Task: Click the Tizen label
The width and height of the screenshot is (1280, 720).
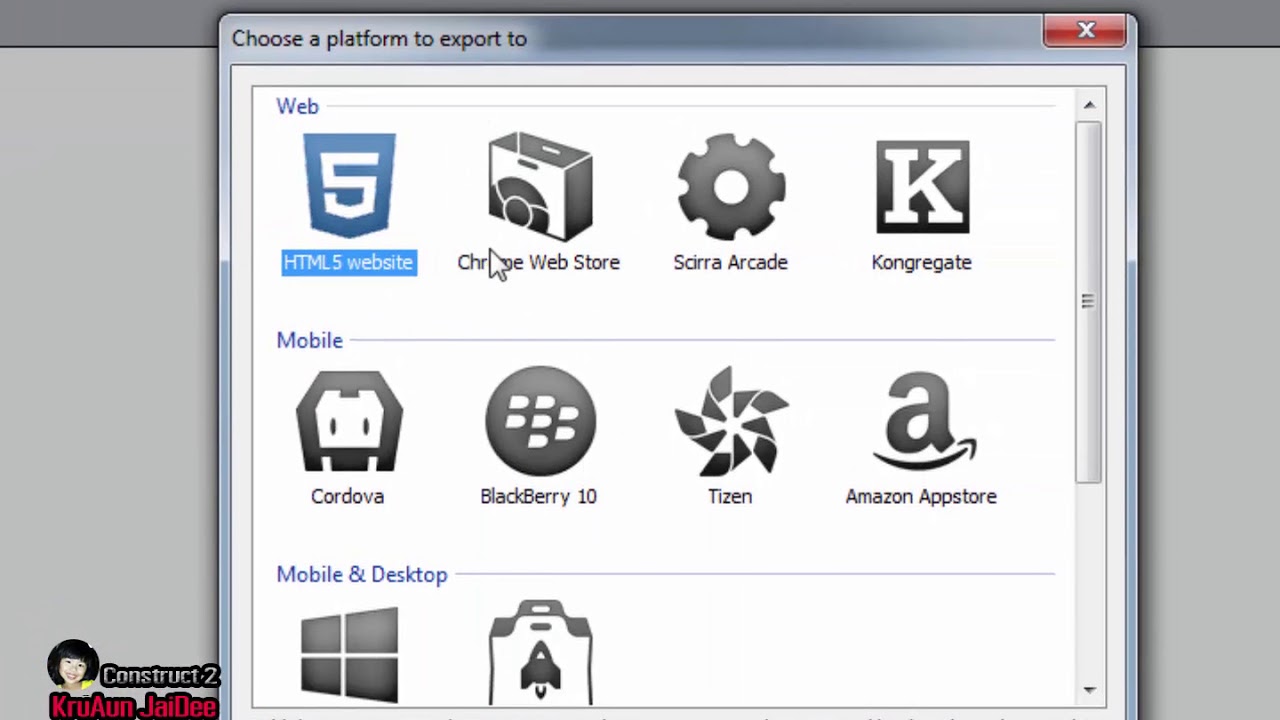Action: [x=730, y=496]
